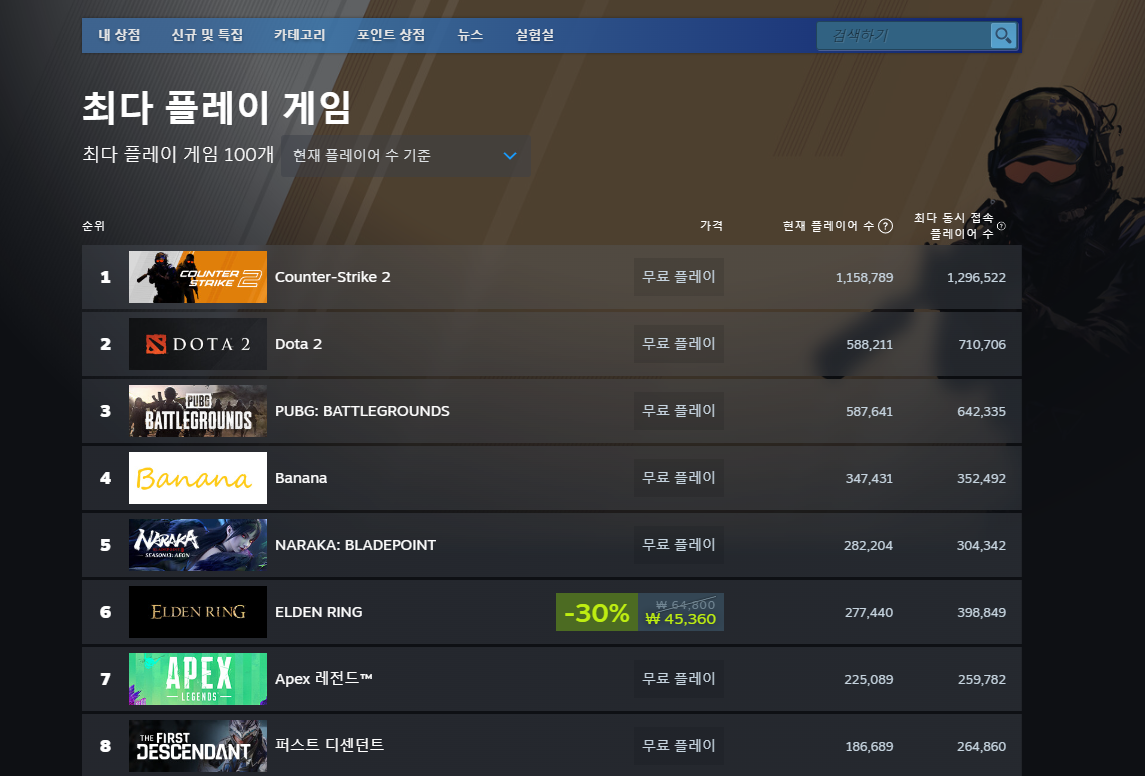Click 최다 플레이 게임 100개 subtitle
The height and width of the screenshot is (776, 1145).
(178, 155)
